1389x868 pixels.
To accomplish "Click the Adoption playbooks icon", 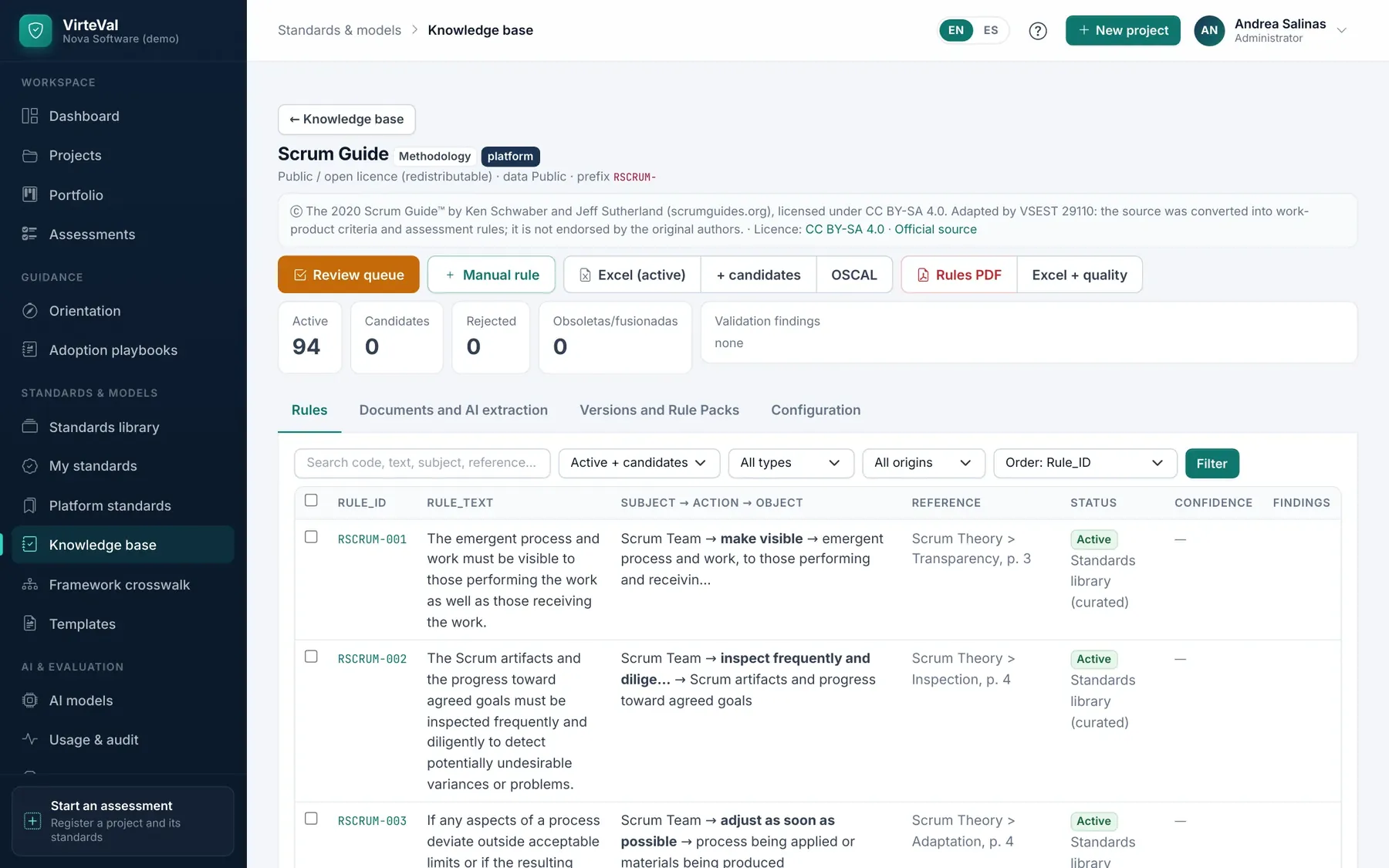I will click(30, 350).
